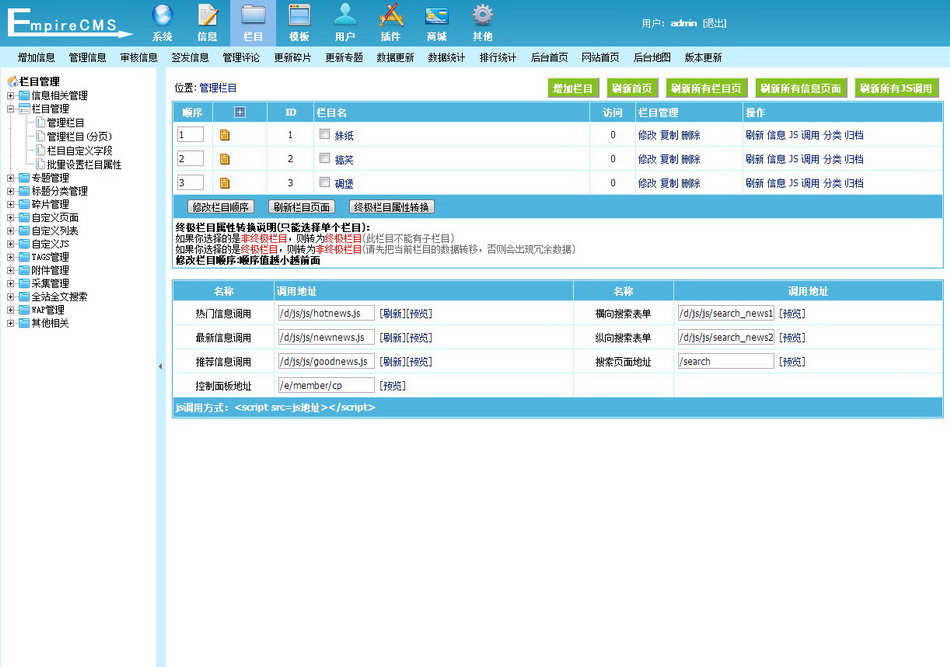Expand the 信息相关管理 tree node
The image size is (950, 667).
pos(10,96)
